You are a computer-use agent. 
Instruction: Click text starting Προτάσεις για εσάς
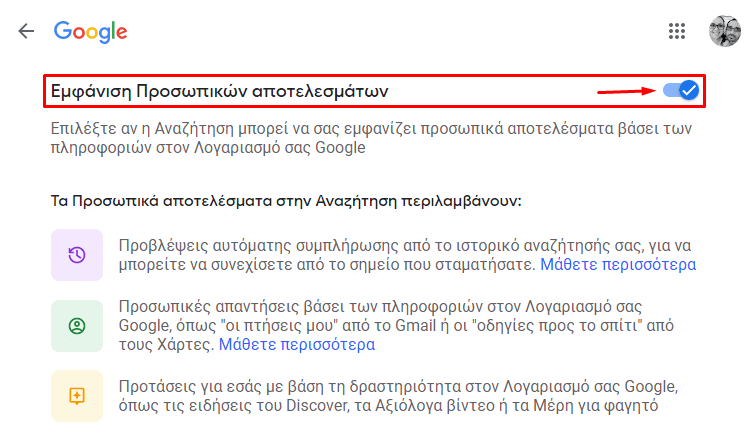(398, 396)
